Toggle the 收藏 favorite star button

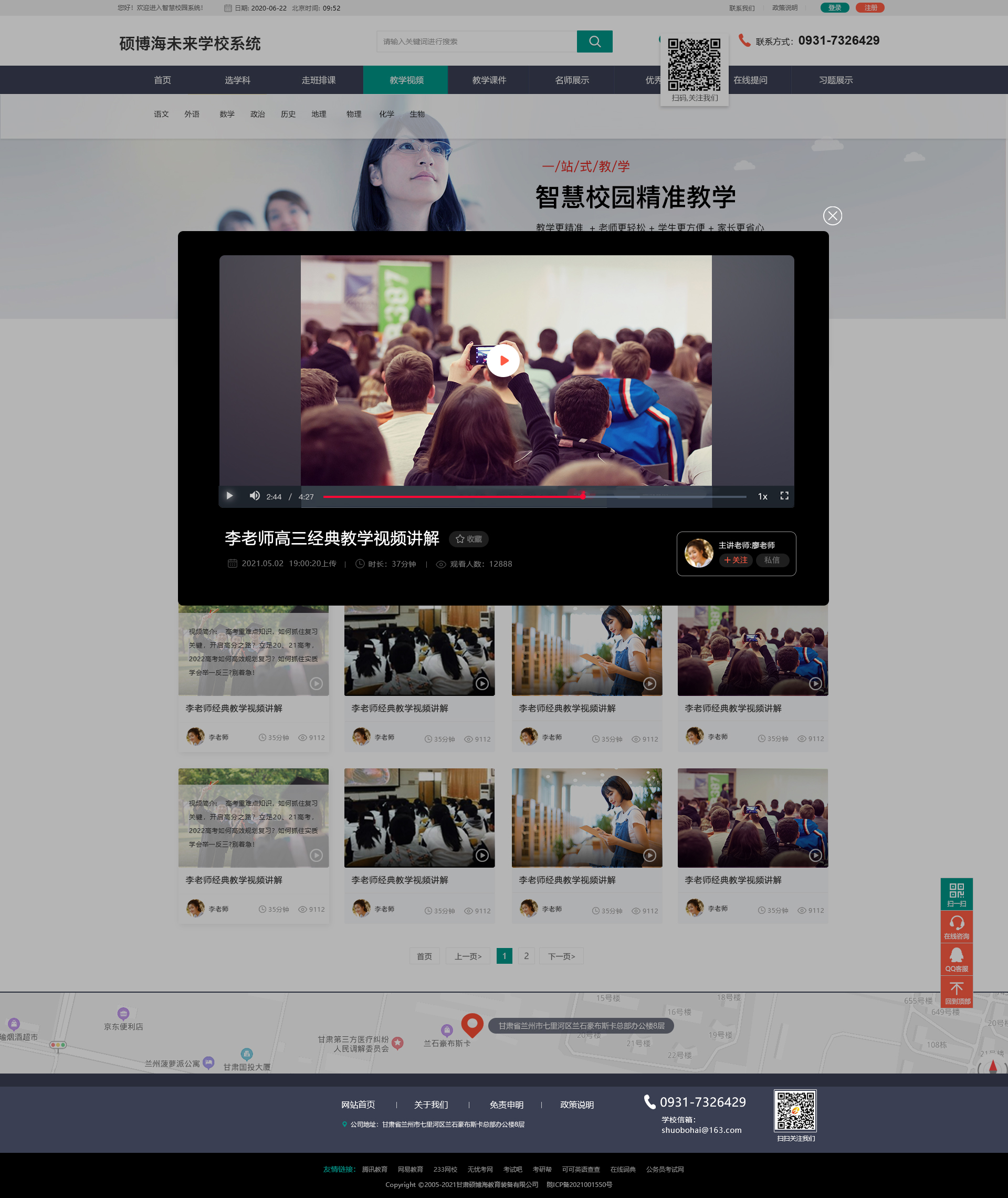tap(469, 538)
